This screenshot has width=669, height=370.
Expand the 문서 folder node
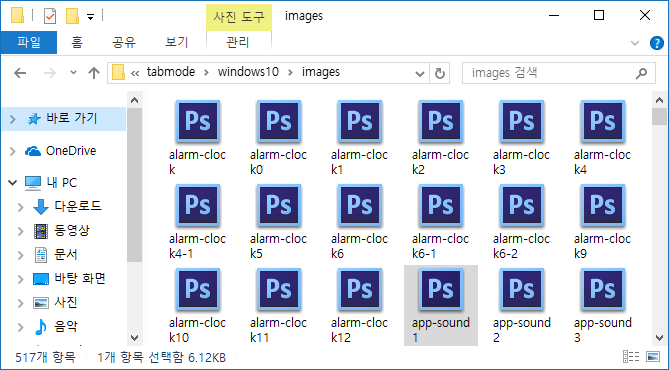pos(20,255)
